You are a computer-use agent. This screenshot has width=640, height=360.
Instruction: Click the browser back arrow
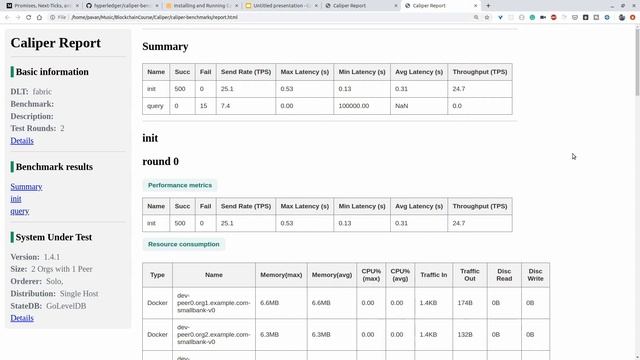pos(7,18)
